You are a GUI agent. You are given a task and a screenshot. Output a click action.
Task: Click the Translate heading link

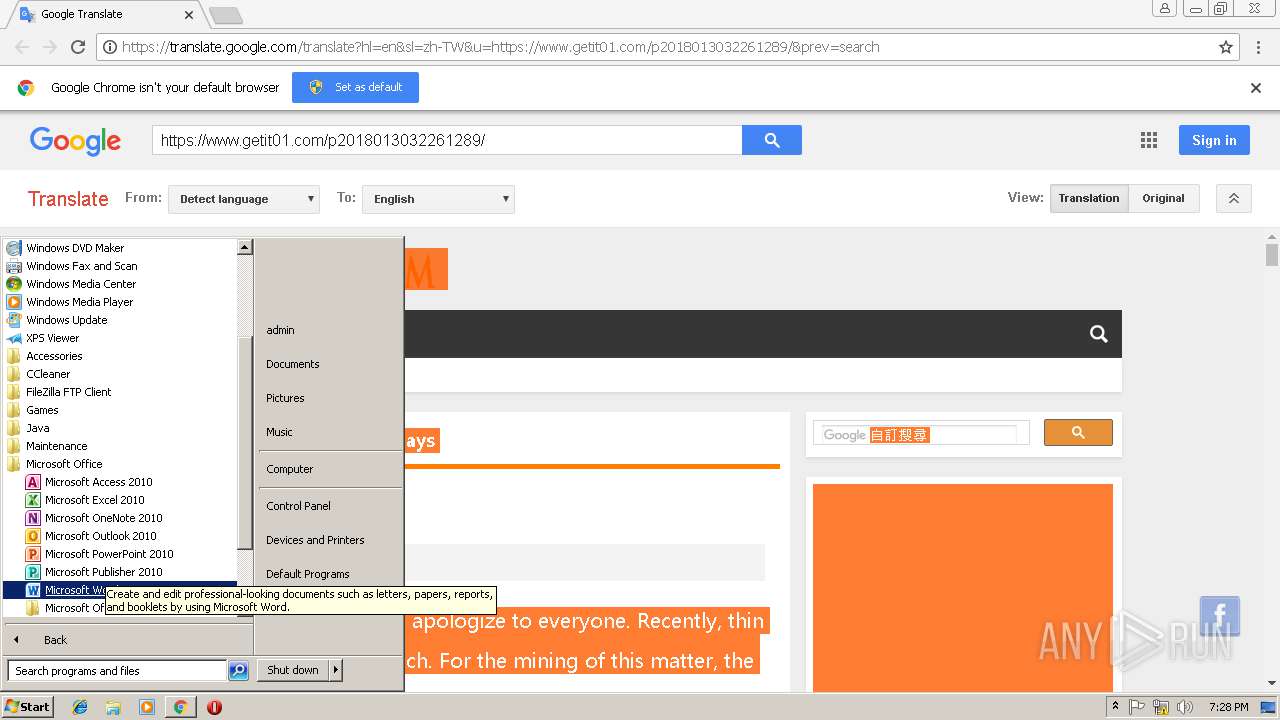pos(68,199)
